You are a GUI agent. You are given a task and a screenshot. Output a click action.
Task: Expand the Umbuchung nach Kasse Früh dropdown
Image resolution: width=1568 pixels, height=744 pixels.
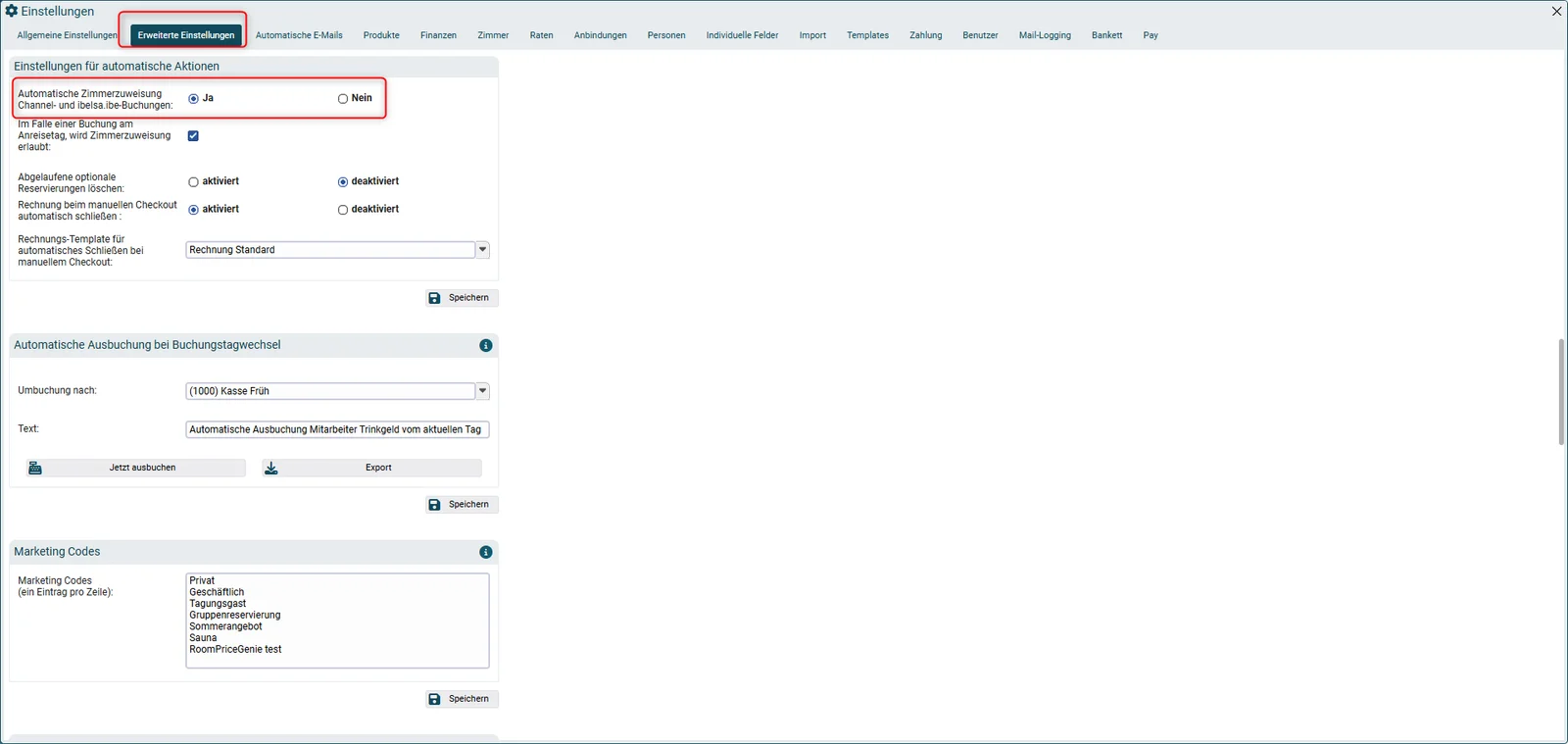(482, 391)
